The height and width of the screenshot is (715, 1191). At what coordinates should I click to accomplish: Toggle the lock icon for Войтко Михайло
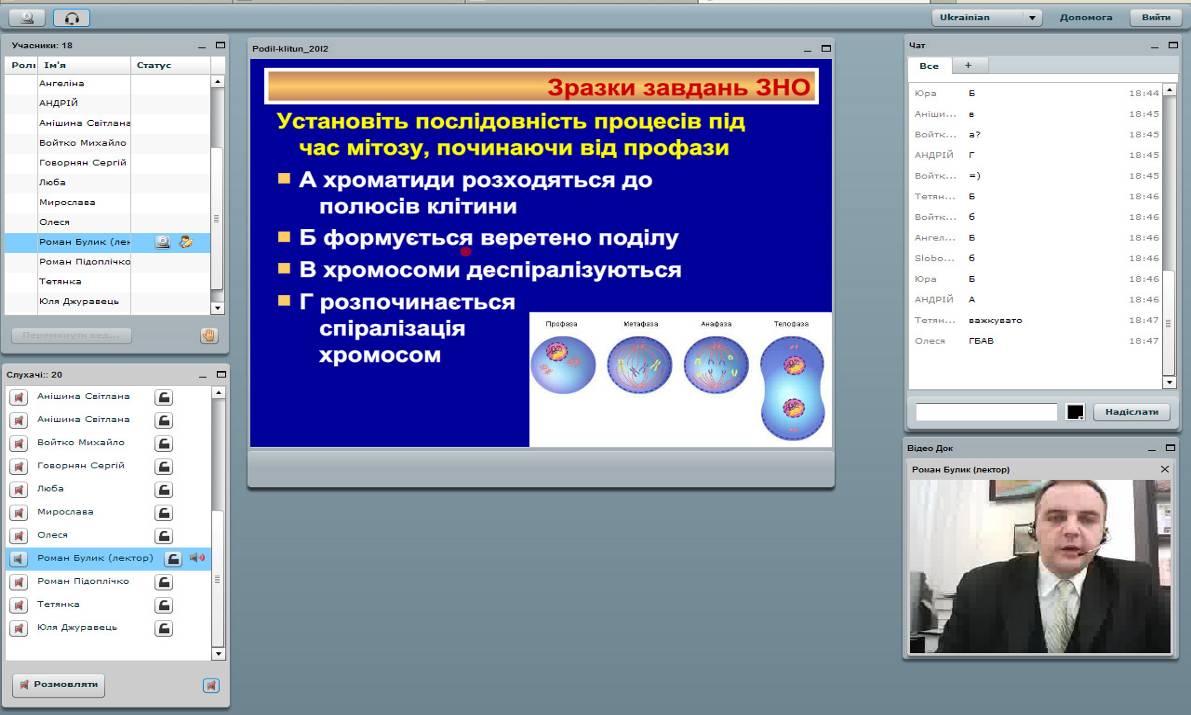(x=164, y=443)
